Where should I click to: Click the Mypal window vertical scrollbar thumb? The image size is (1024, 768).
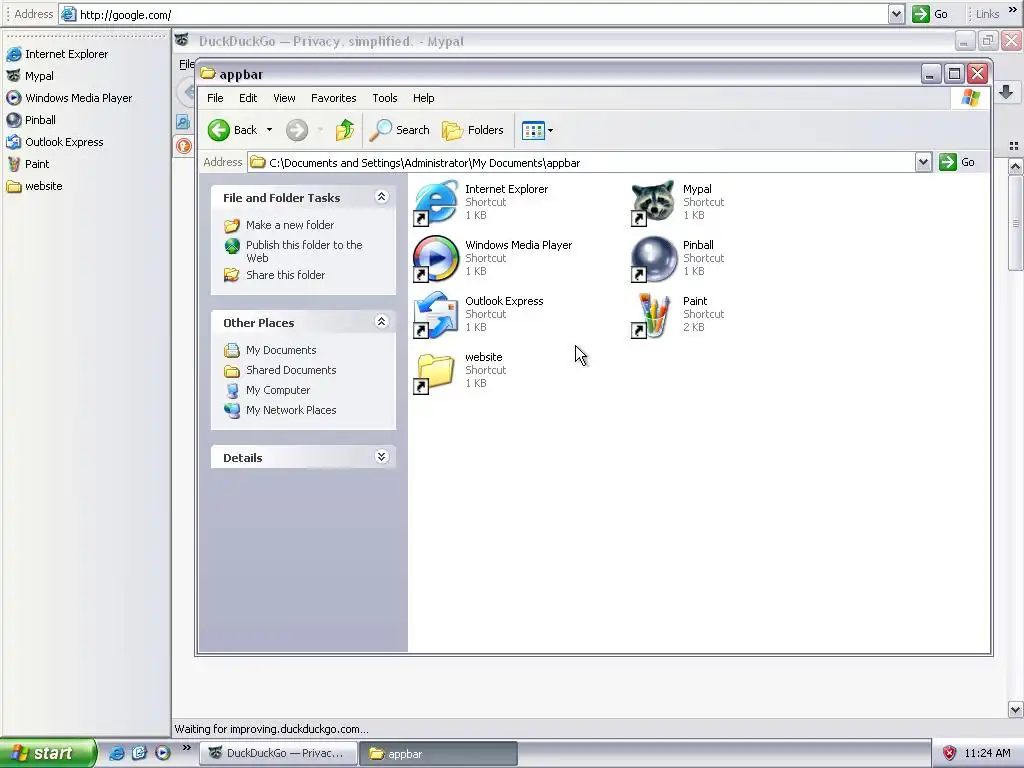click(x=1016, y=222)
